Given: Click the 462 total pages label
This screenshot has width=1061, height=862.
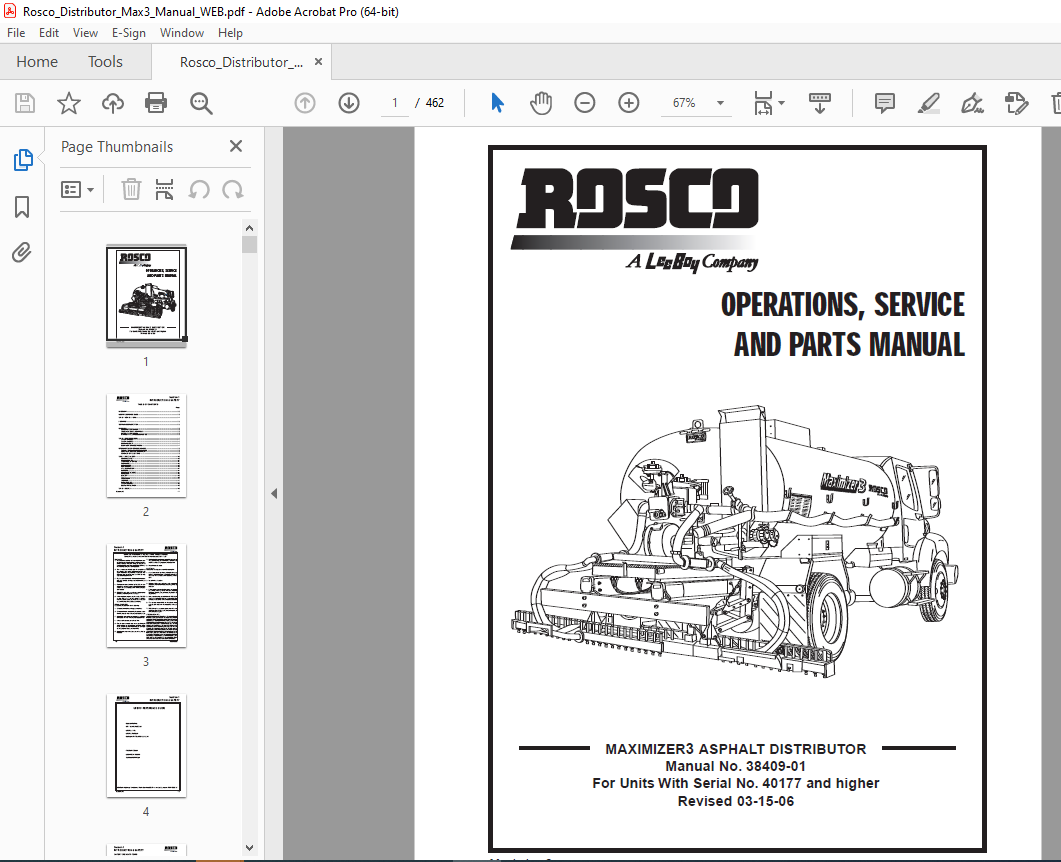Looking at the screenshot, I should [x=434, y=103].
